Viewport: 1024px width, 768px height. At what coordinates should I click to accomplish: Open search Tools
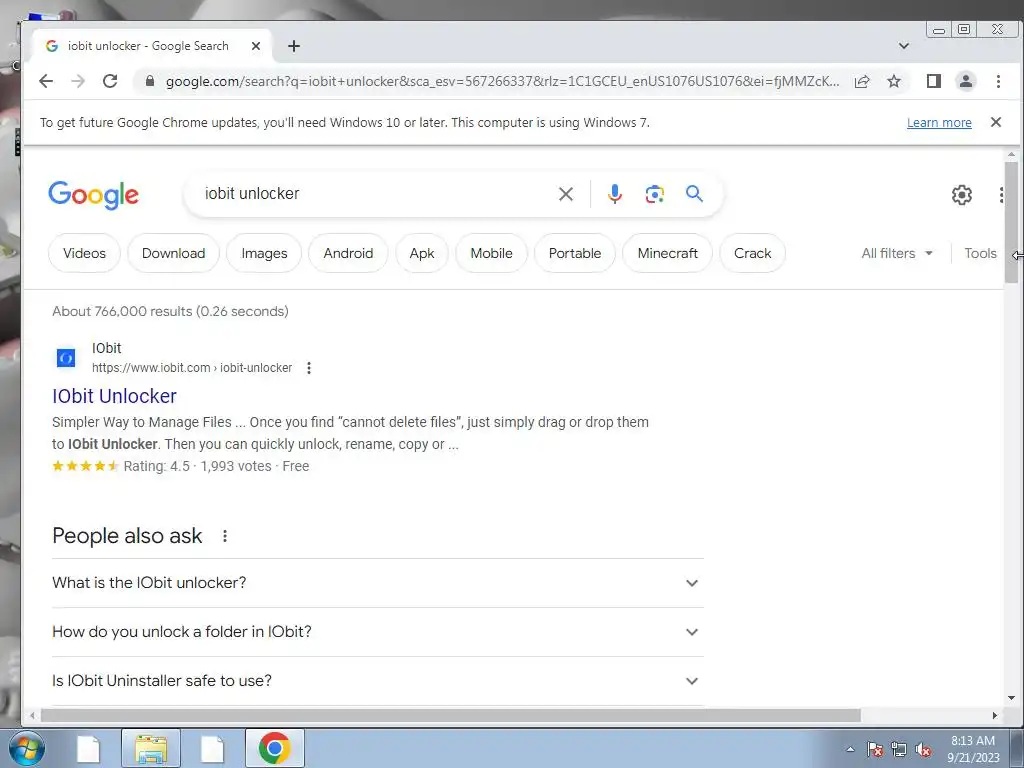point(980,253)
